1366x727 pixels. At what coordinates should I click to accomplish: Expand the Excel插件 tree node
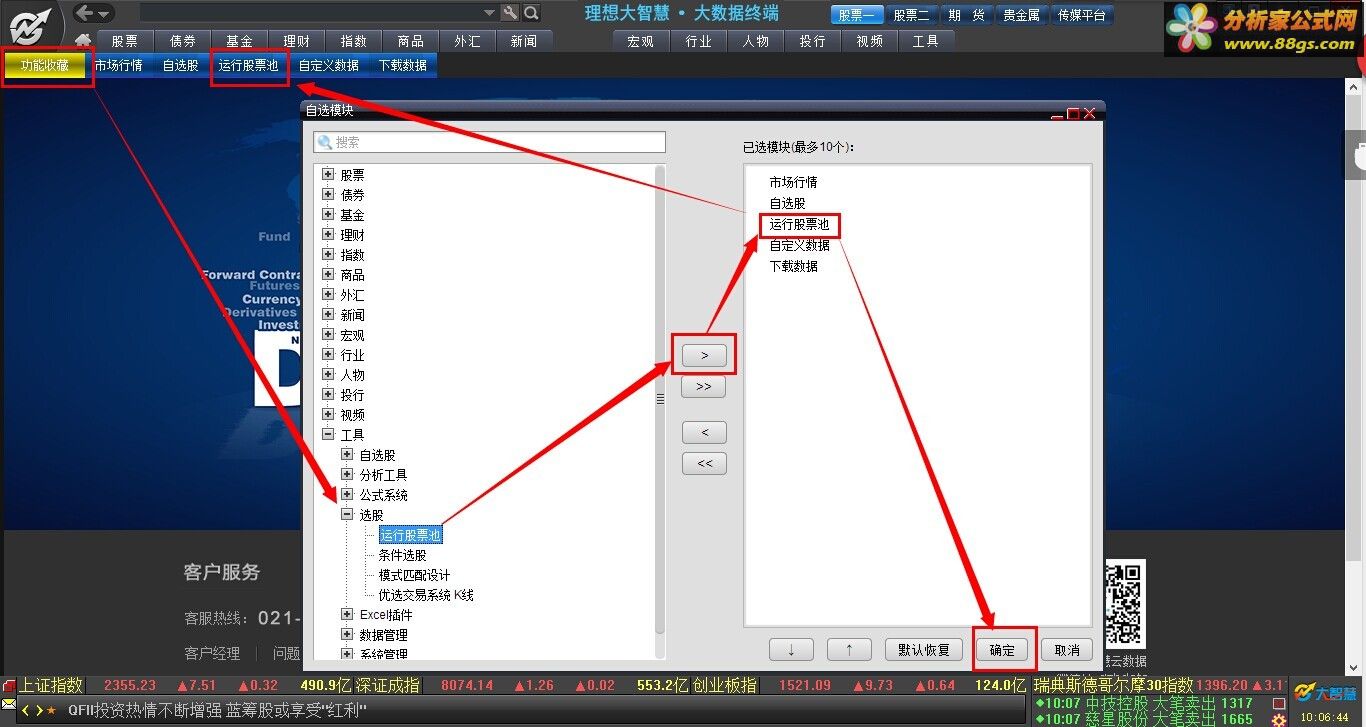pos(347,614)
